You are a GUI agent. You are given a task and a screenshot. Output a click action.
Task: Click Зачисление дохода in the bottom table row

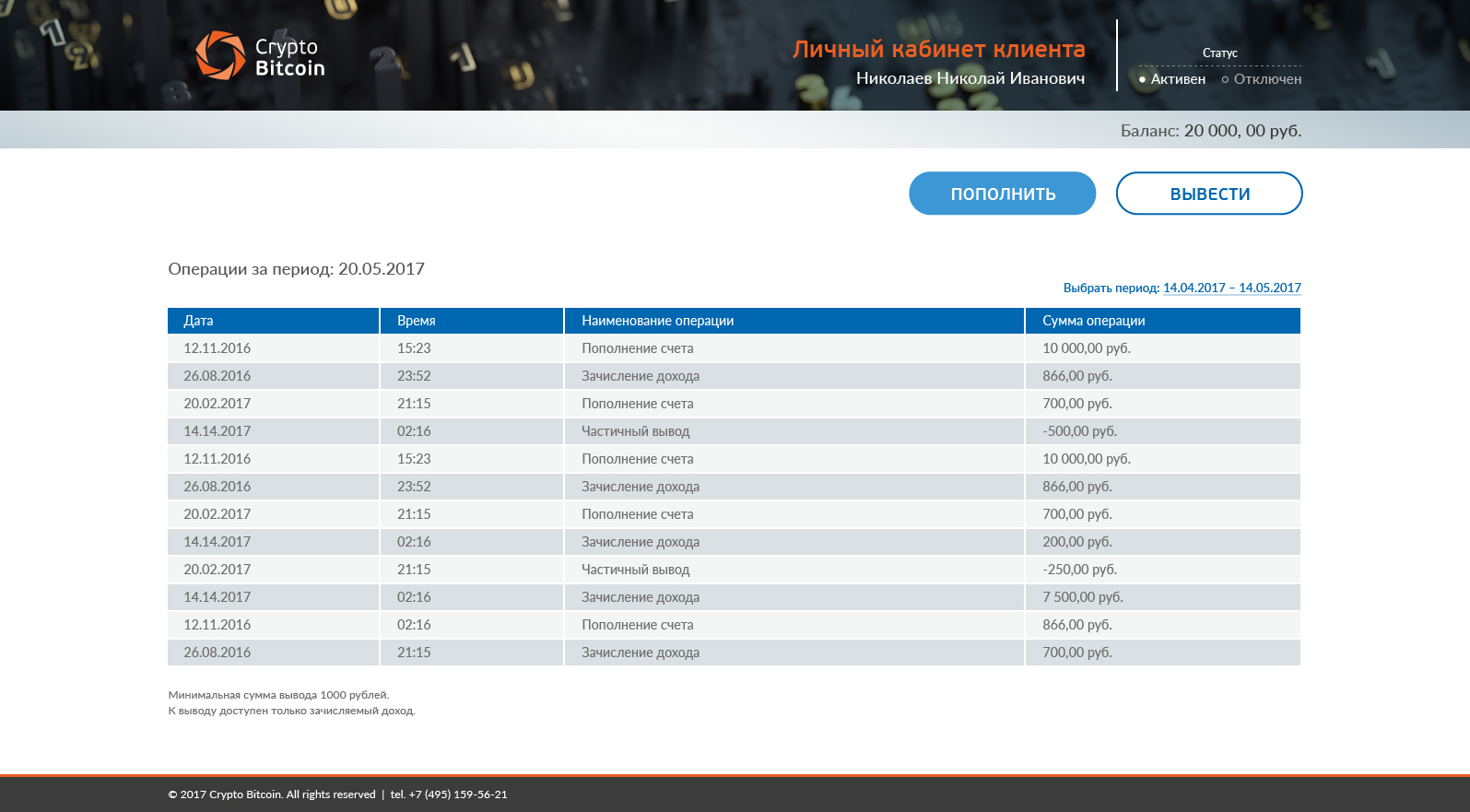click(641, 653)
